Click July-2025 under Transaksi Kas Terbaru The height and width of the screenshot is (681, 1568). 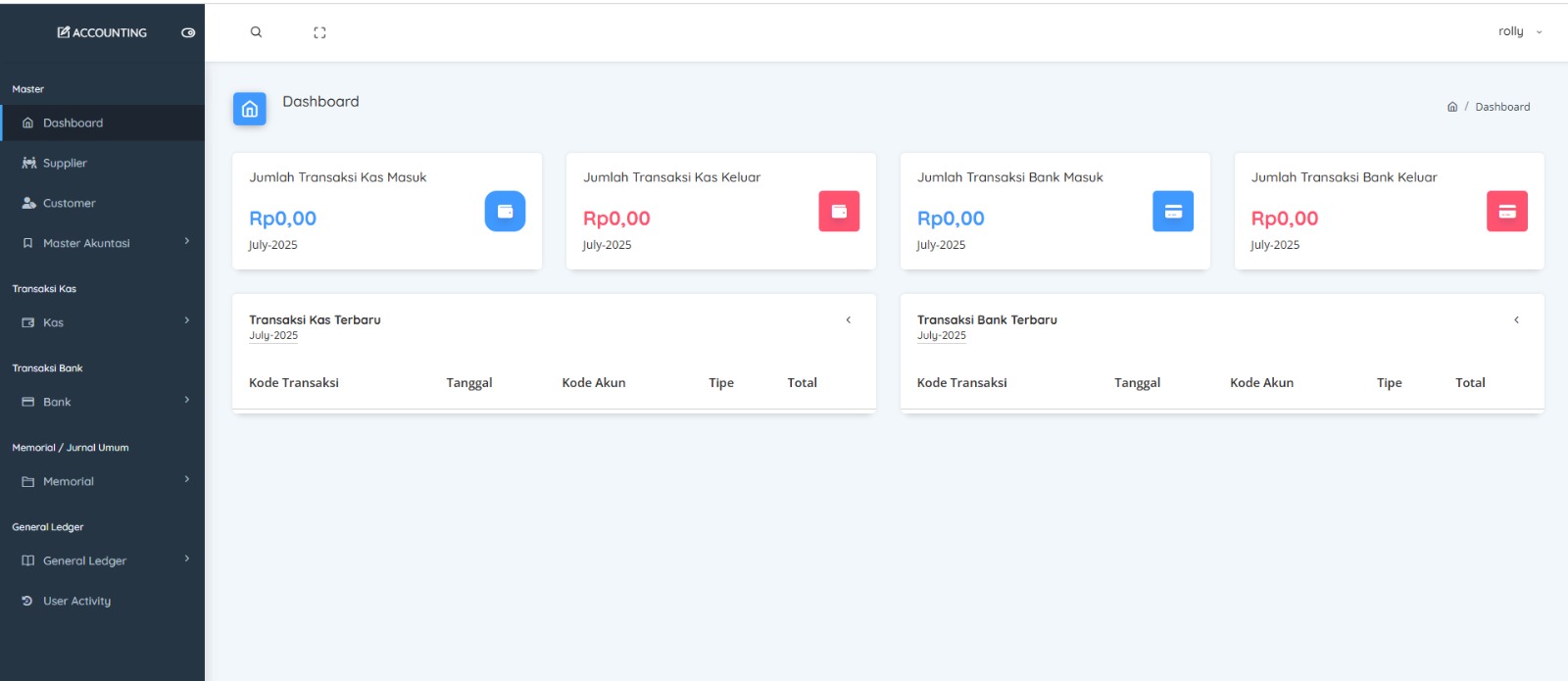click(x=273, y=335)
